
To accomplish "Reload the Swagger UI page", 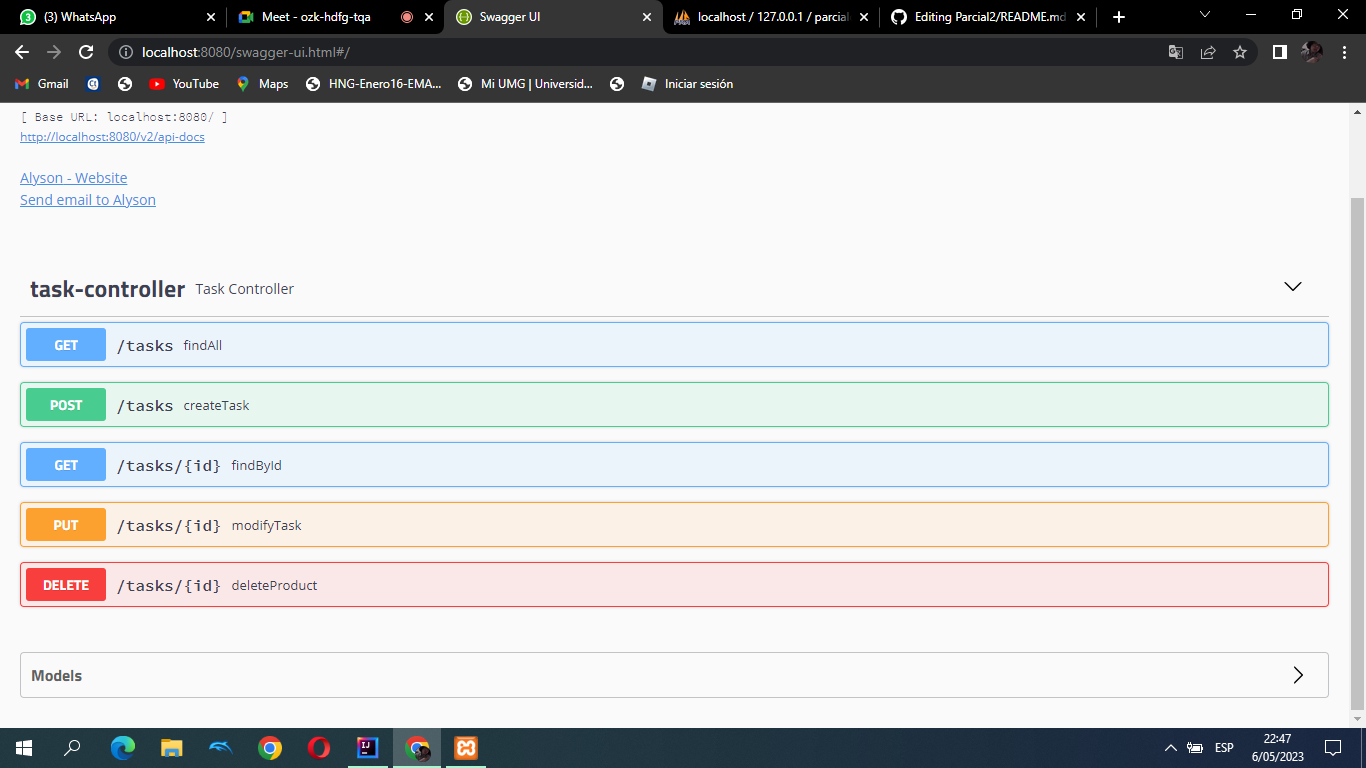I will pyautogui.click(x=86, y=52).
